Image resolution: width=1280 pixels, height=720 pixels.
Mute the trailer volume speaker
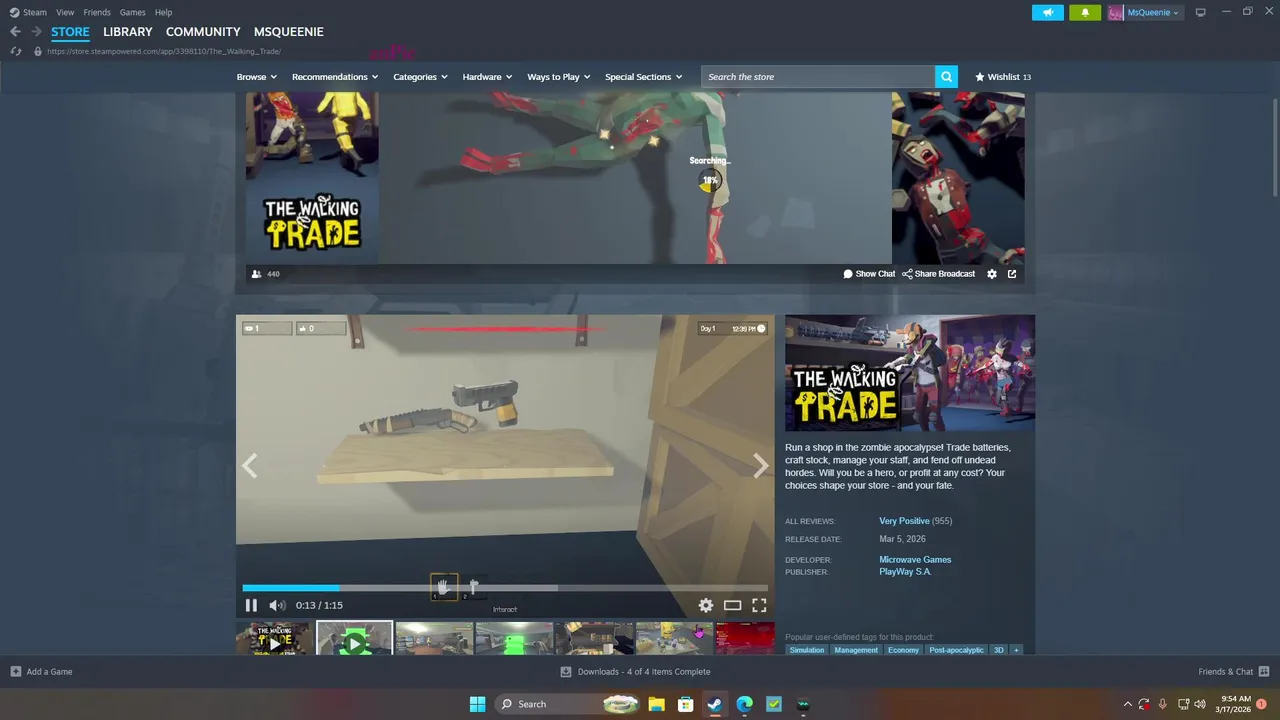coord(277,605)
